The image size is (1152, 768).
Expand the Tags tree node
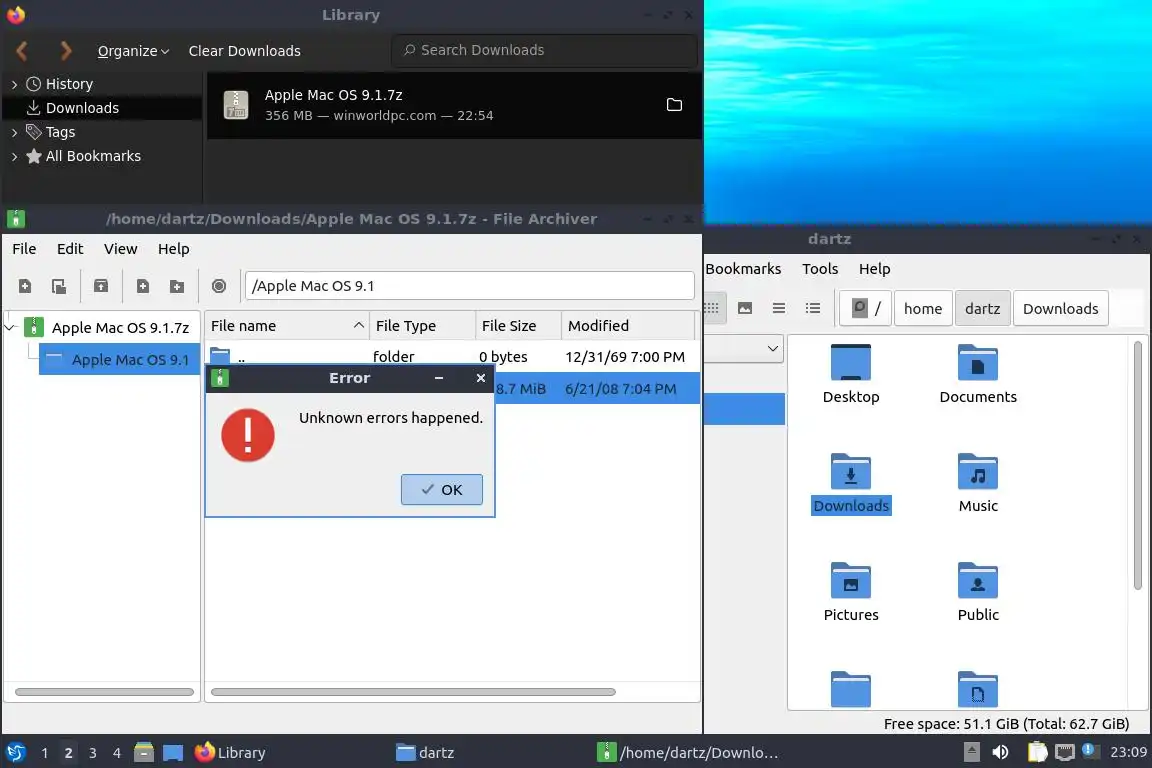tap(14, 132)
